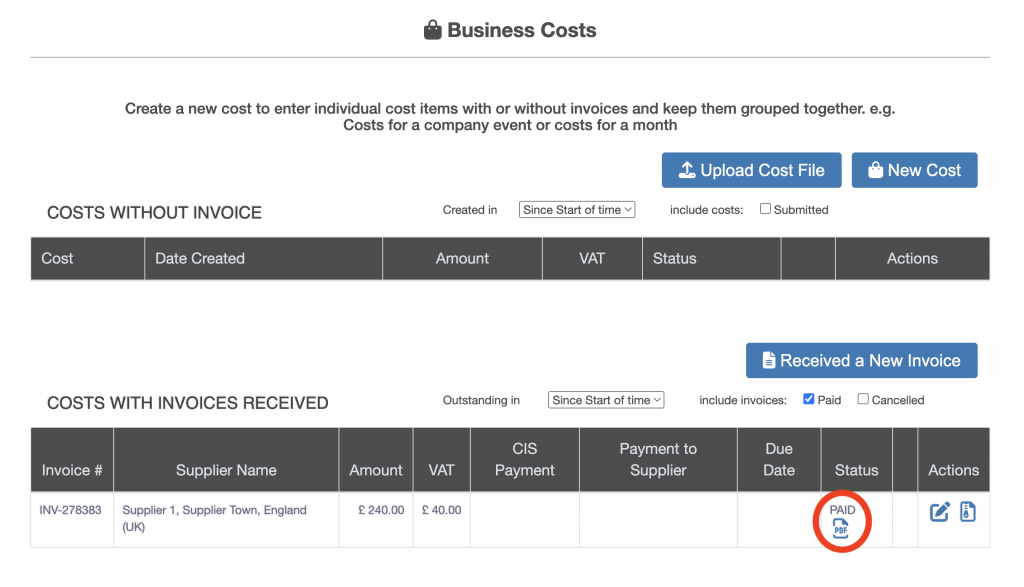The image size is (1024, 587).
Task: Open the PDF file of the paid invoice
Action: (841, 529)
